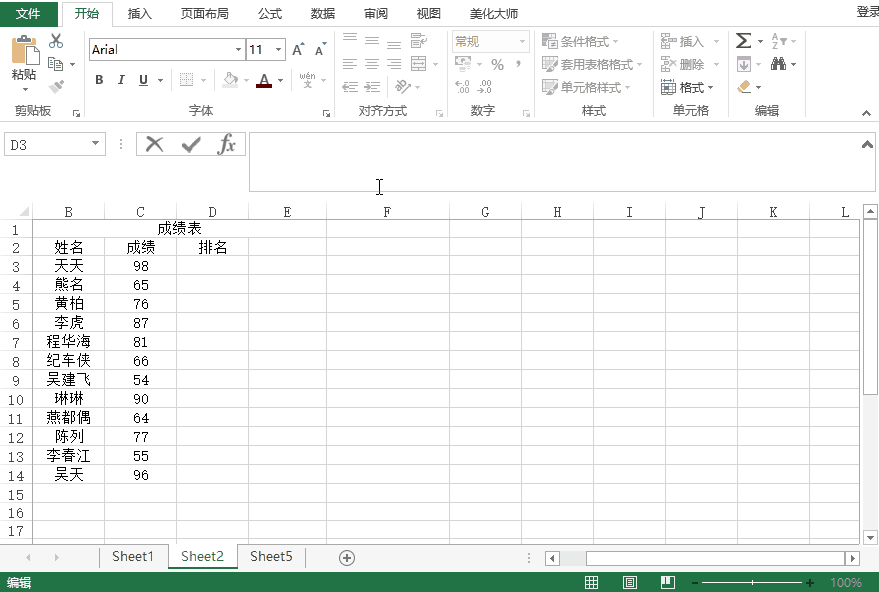Open the 条件格式 menu button

pos(580,41)
